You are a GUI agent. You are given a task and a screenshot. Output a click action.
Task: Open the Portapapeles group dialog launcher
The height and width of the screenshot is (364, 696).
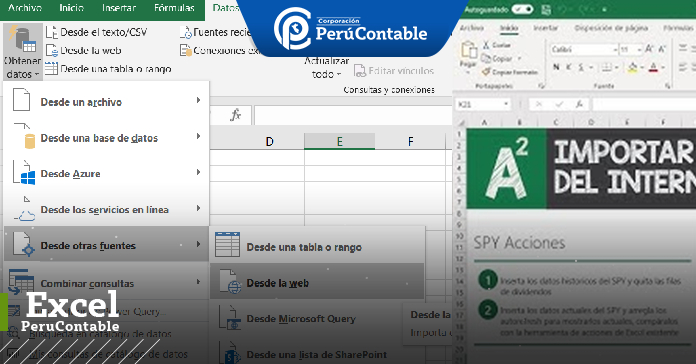pos(542,86)
